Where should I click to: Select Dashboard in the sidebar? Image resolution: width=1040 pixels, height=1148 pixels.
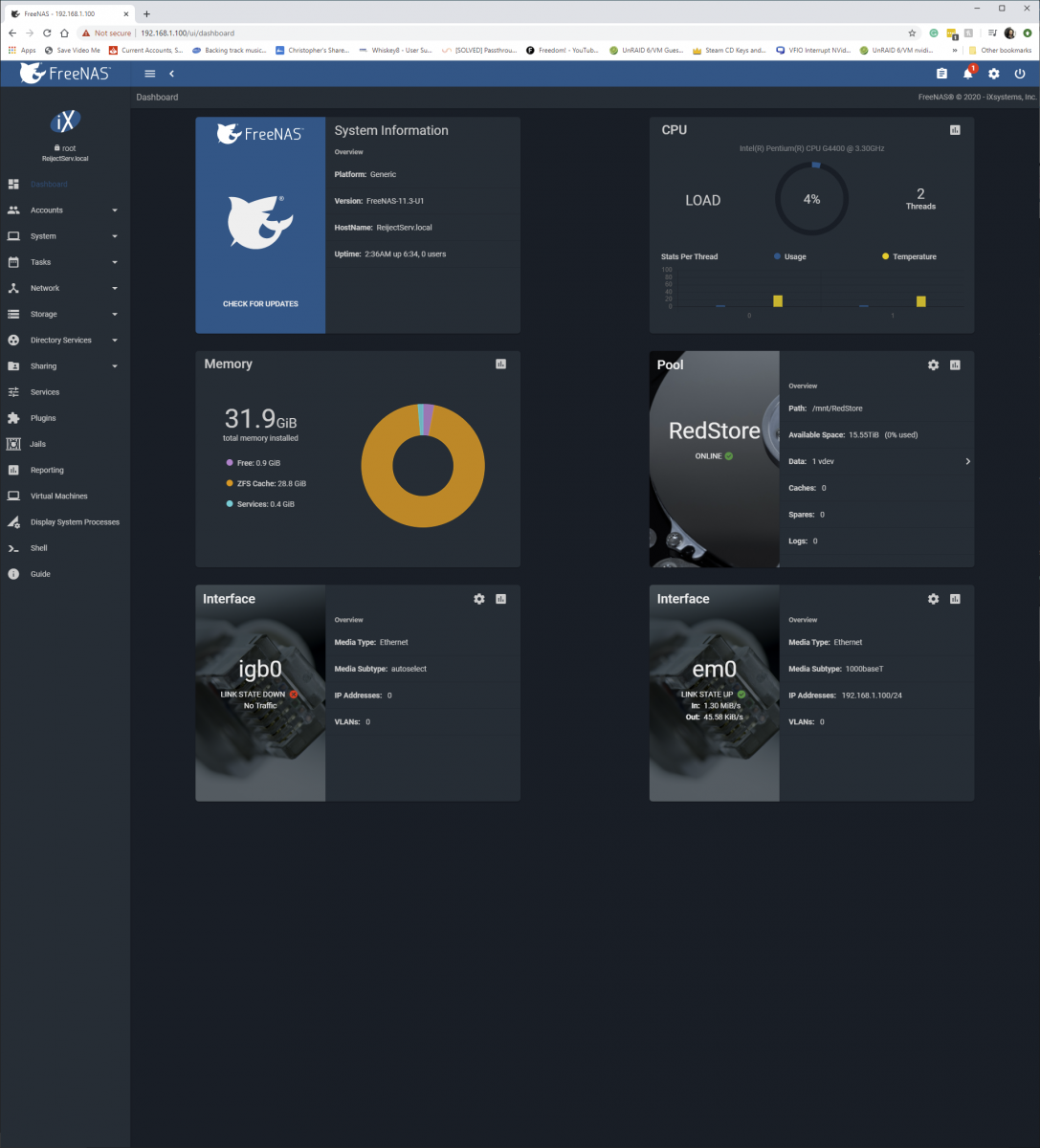coord(65,184)
